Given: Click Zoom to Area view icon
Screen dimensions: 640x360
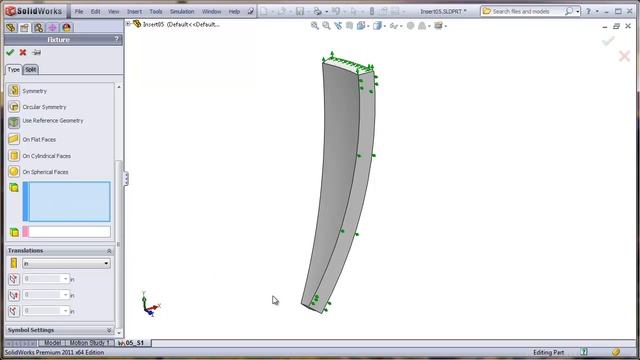Looking at the screenshot, I should (x=326, y=26).
